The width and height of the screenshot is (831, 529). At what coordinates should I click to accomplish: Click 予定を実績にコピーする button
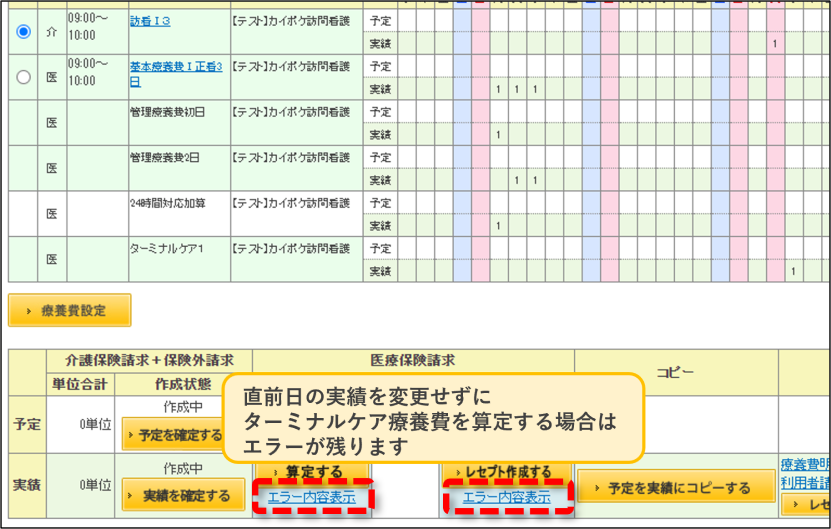pos(676,488)
